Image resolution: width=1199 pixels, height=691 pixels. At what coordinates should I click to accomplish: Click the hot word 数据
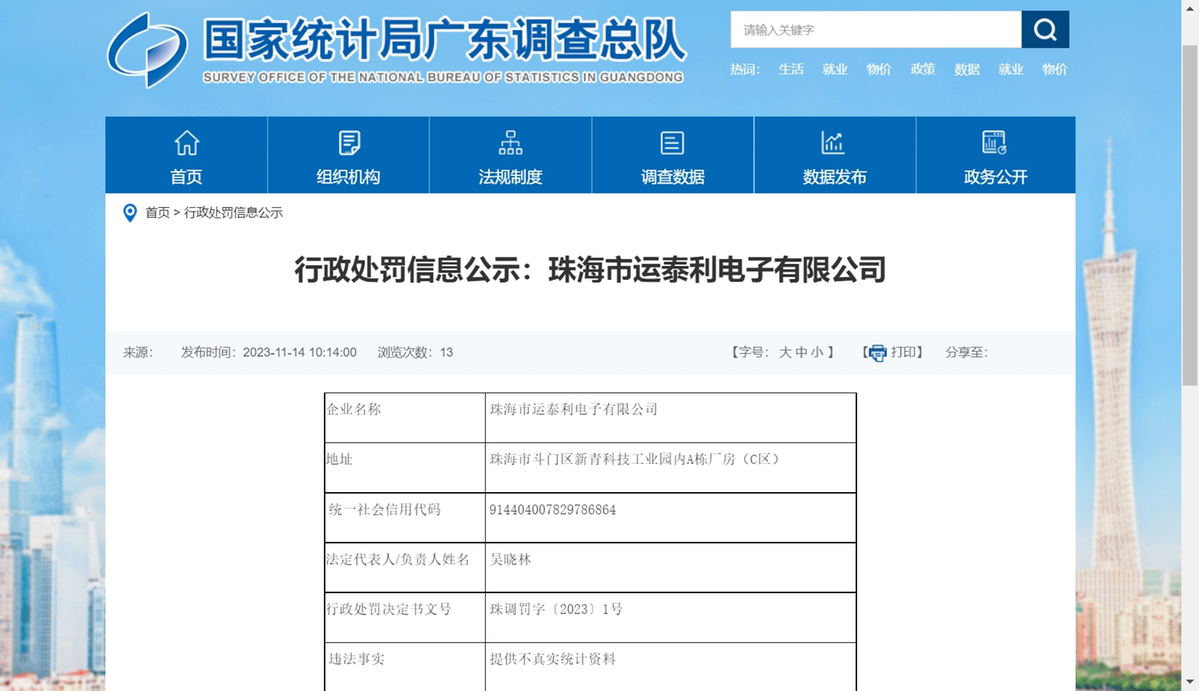coord(967,70)
